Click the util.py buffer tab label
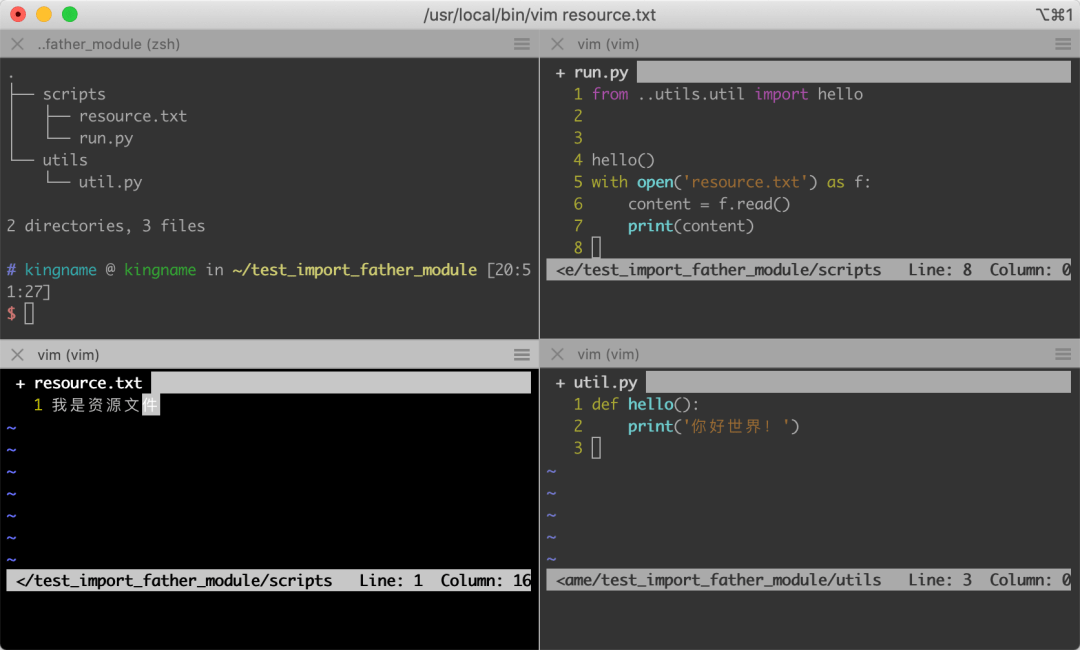The height and width of the screenshot is (650, 1080). (x=605, y=383)
